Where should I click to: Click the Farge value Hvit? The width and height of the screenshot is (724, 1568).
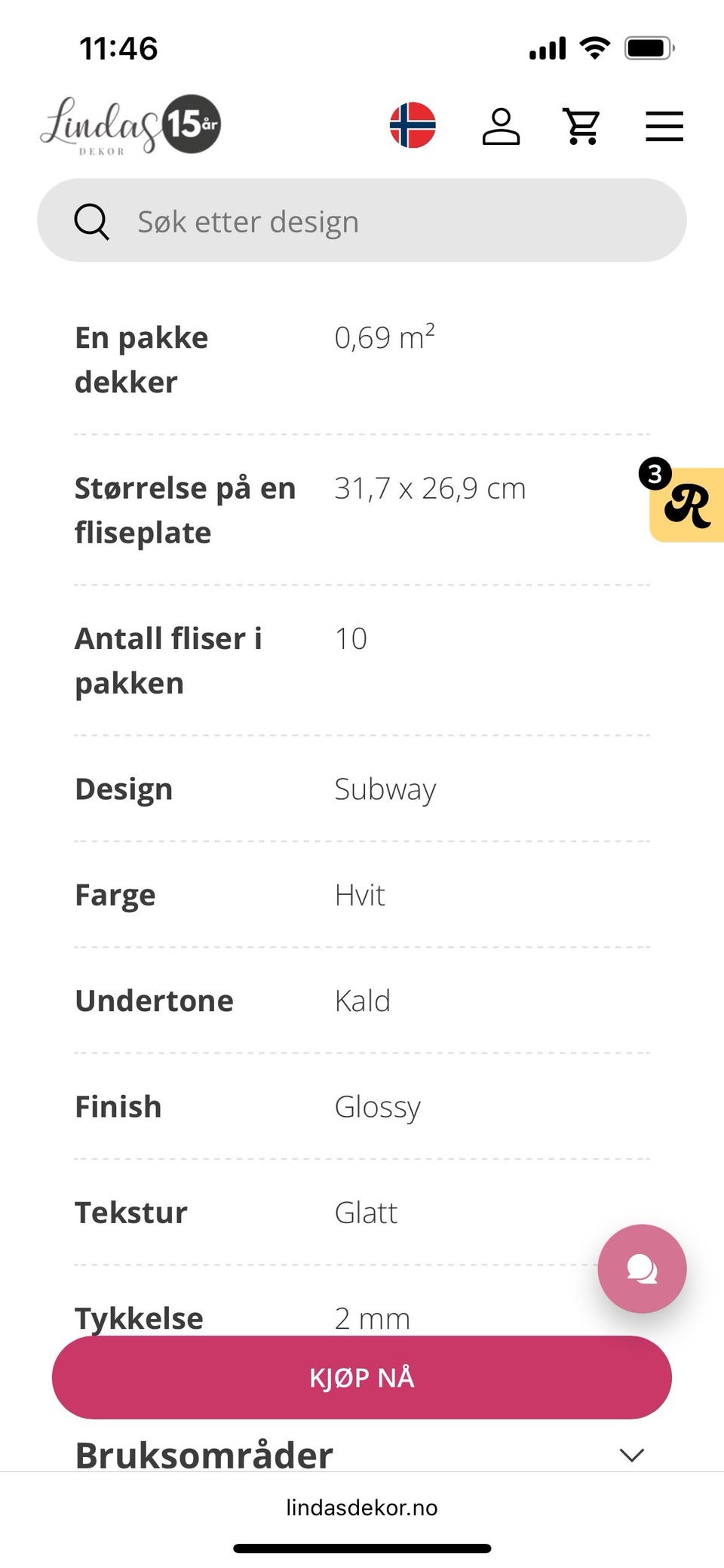pyautogui.click(x=360, y=894)
